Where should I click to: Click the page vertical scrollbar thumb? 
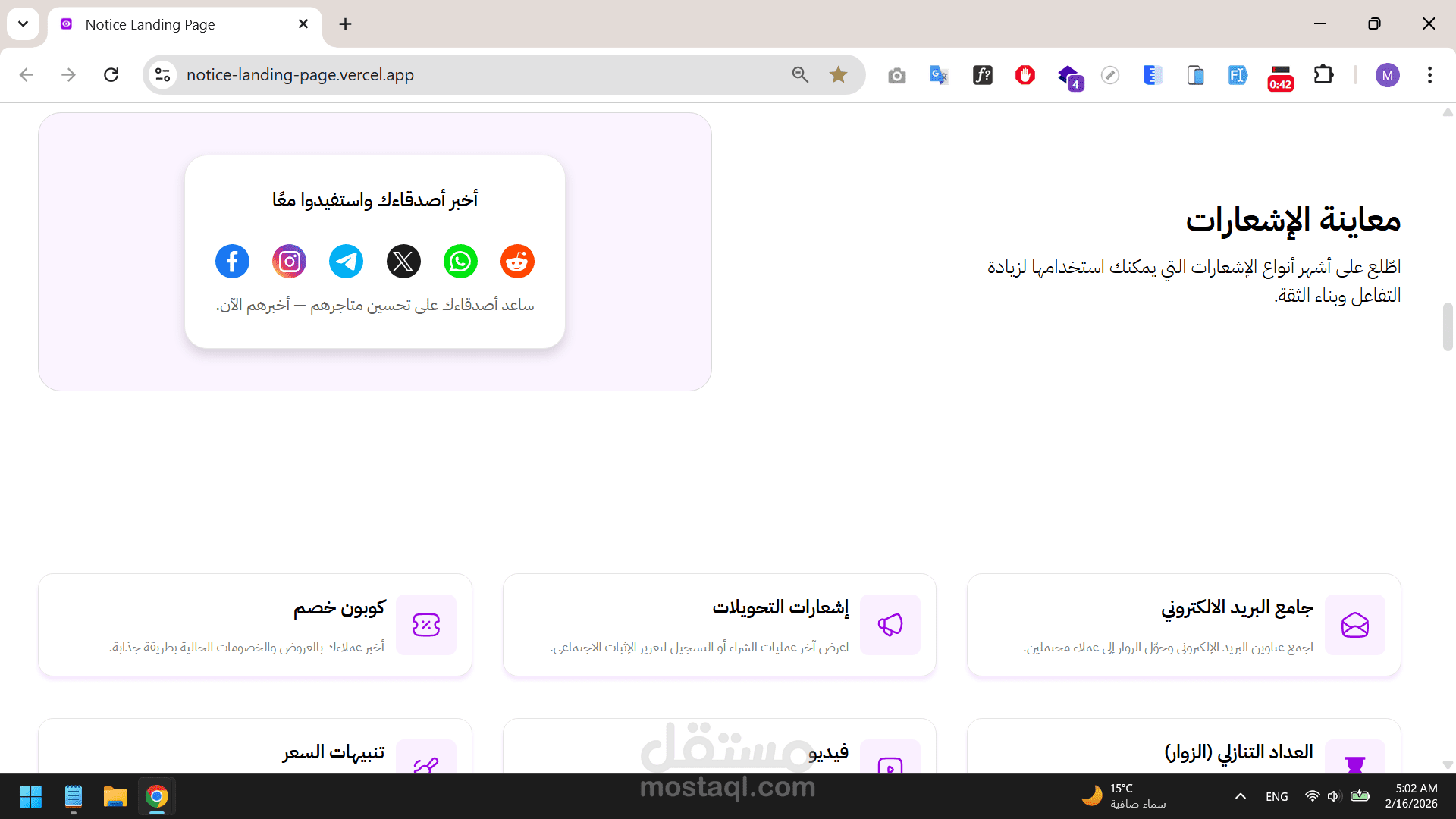[1447, 326]
